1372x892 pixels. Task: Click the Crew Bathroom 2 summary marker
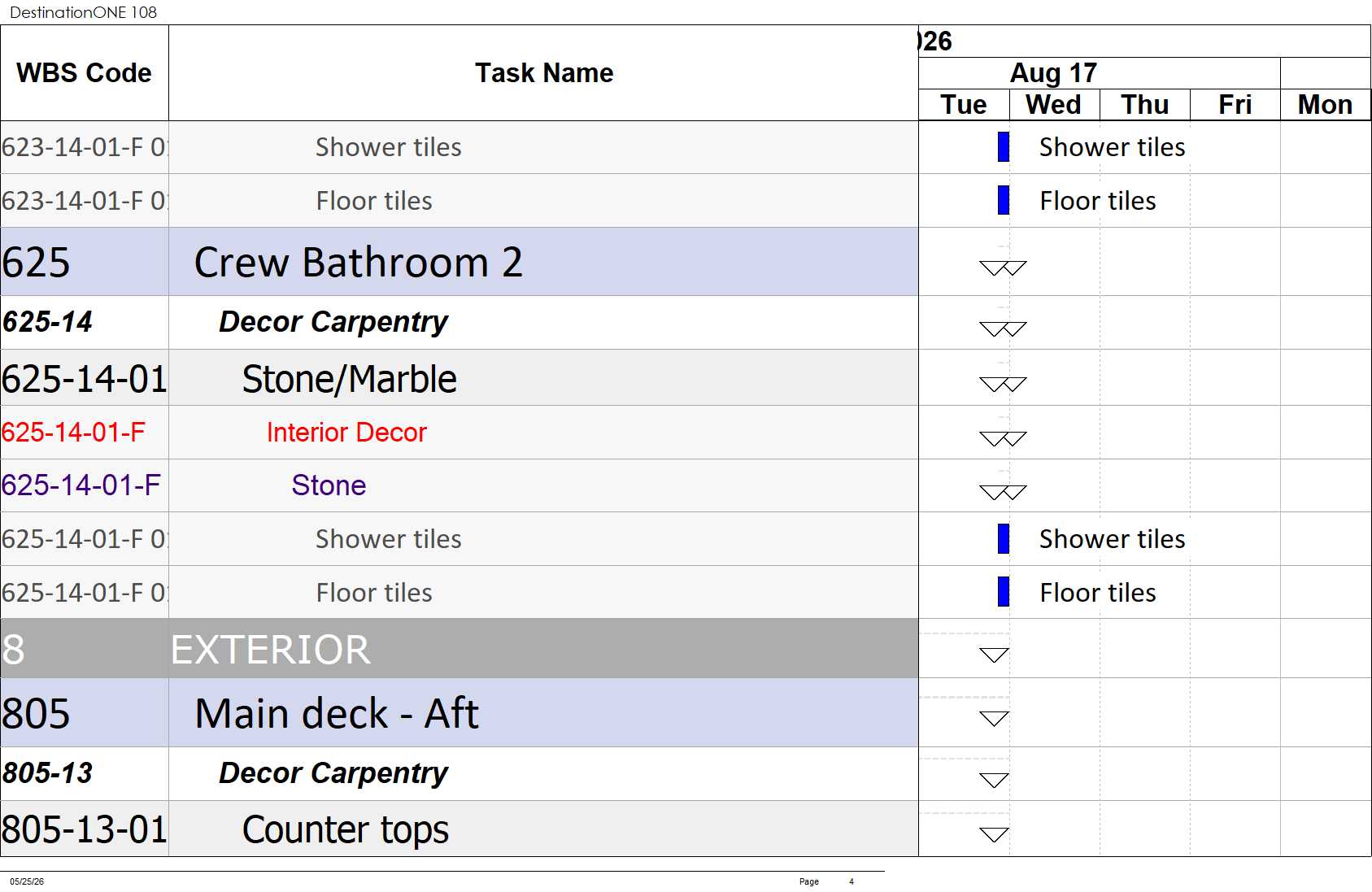click(1003, 268)
